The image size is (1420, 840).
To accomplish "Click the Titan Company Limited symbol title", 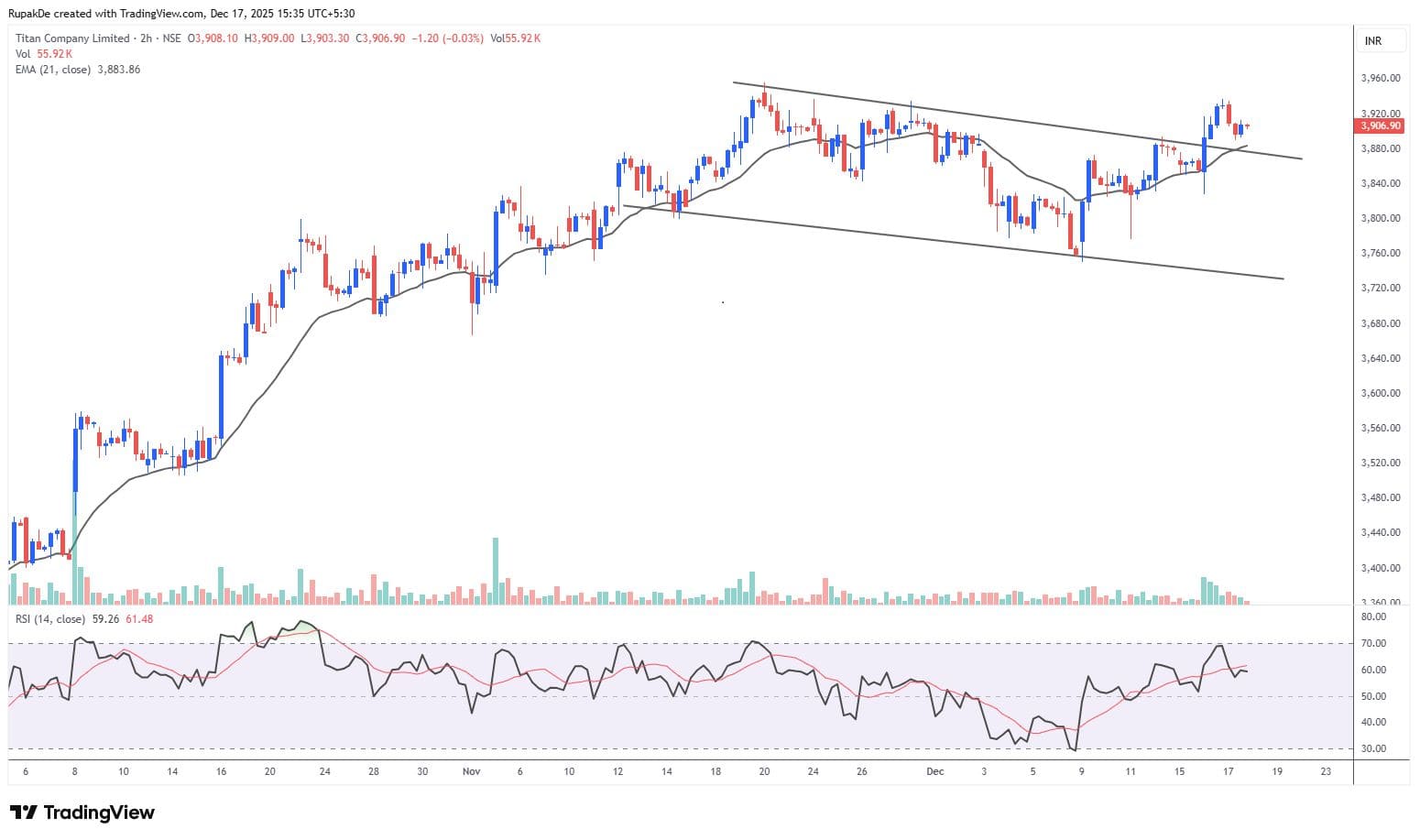I will coord(72,38).
